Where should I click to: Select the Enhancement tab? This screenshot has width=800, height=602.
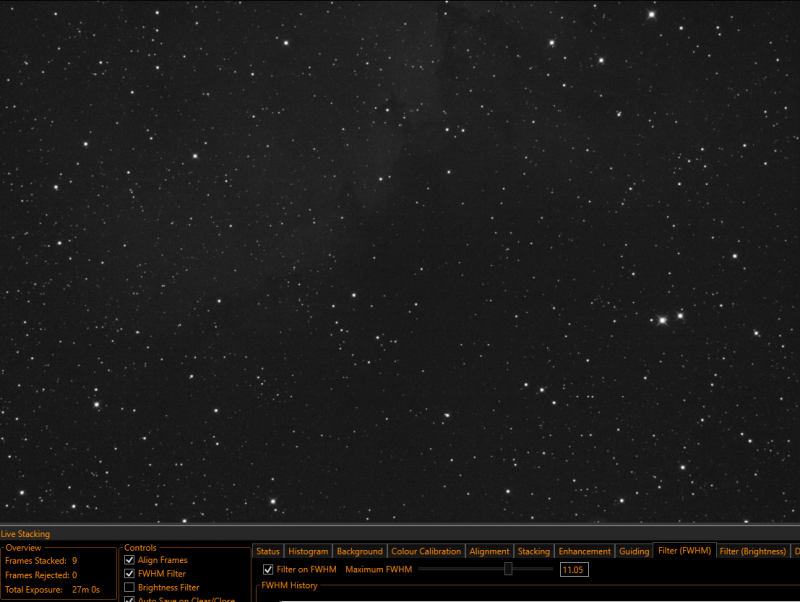coord(585,551)
